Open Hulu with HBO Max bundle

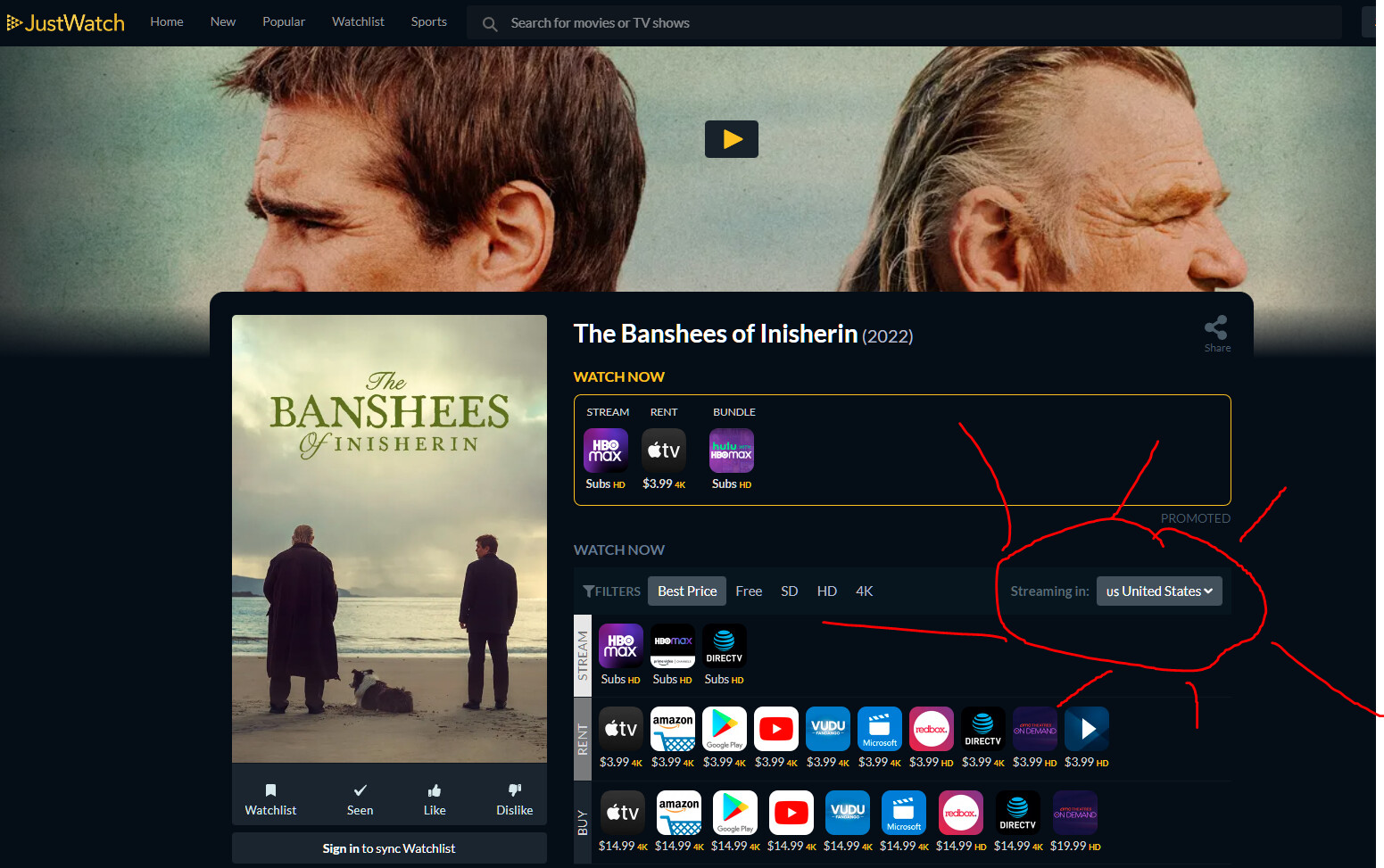point(732,451)
